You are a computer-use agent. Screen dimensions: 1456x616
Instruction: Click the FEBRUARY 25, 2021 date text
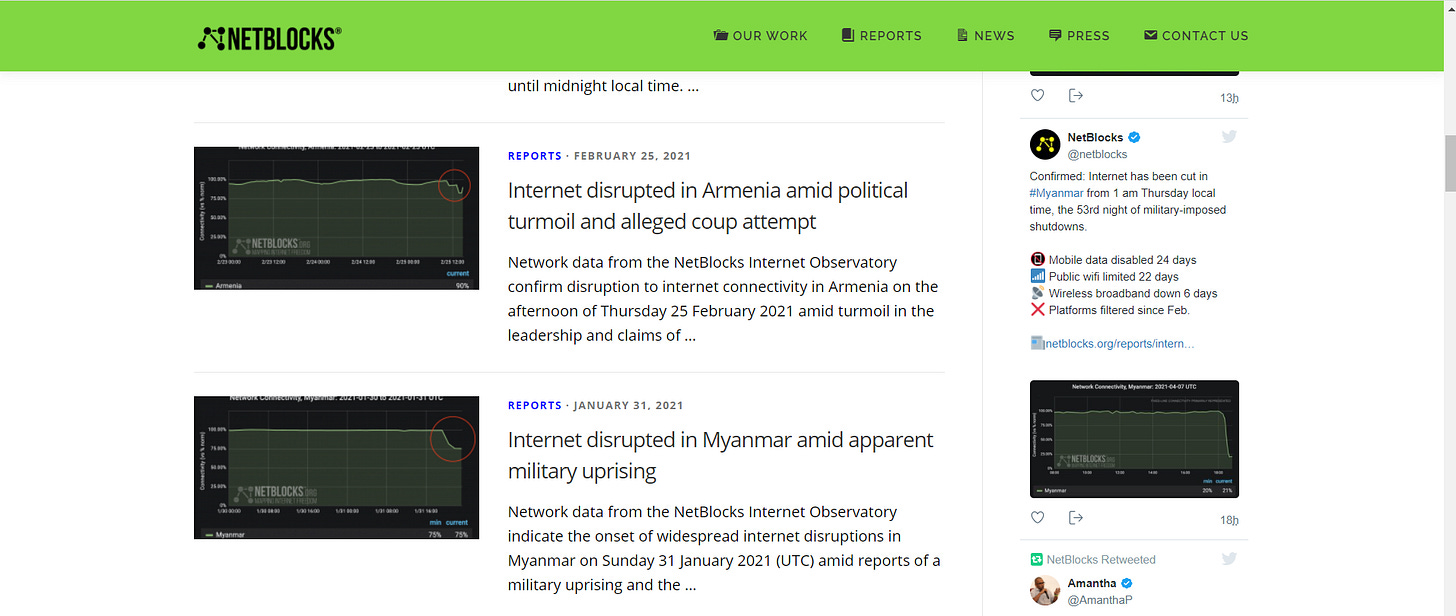tap(632, 156)
